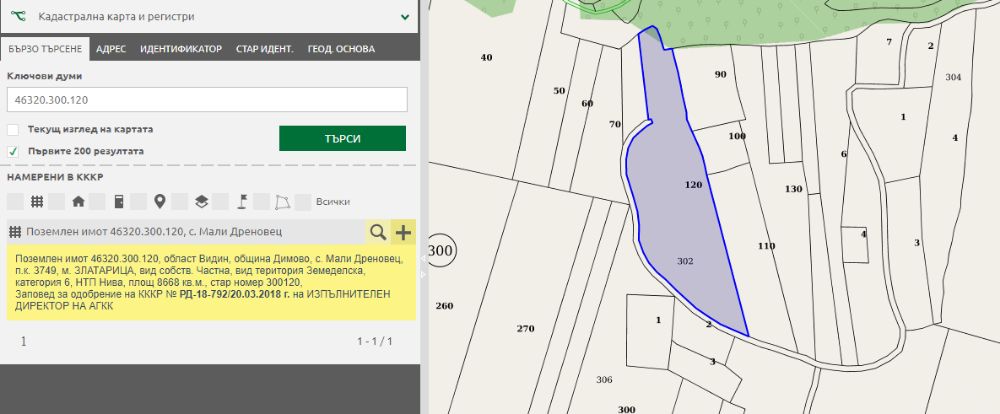Click parcel 260 on the map
1000x414 pixels.
tap(444, 306)
